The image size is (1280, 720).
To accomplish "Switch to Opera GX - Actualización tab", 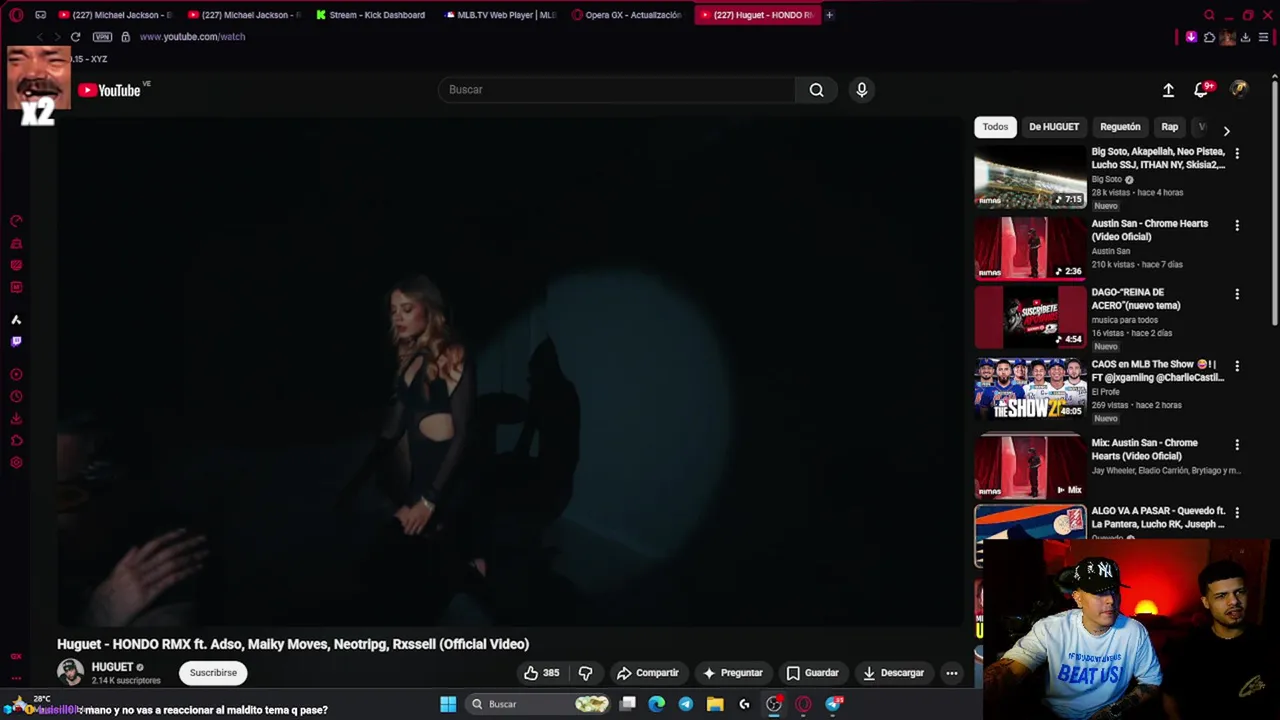I will [628, 15].
